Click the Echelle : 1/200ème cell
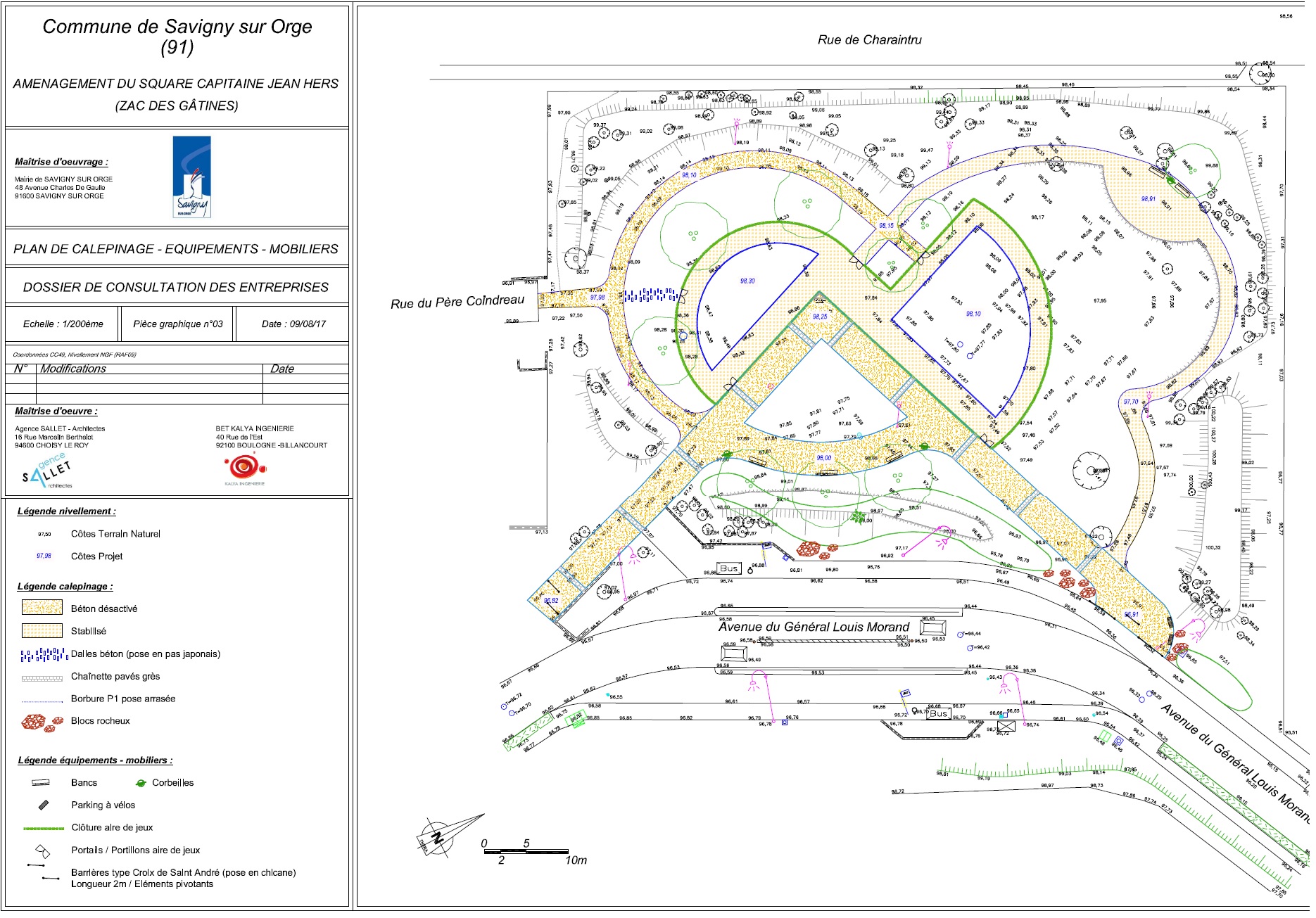Image resolution: width=1316 pixels, height=918 pixels. 63,324
